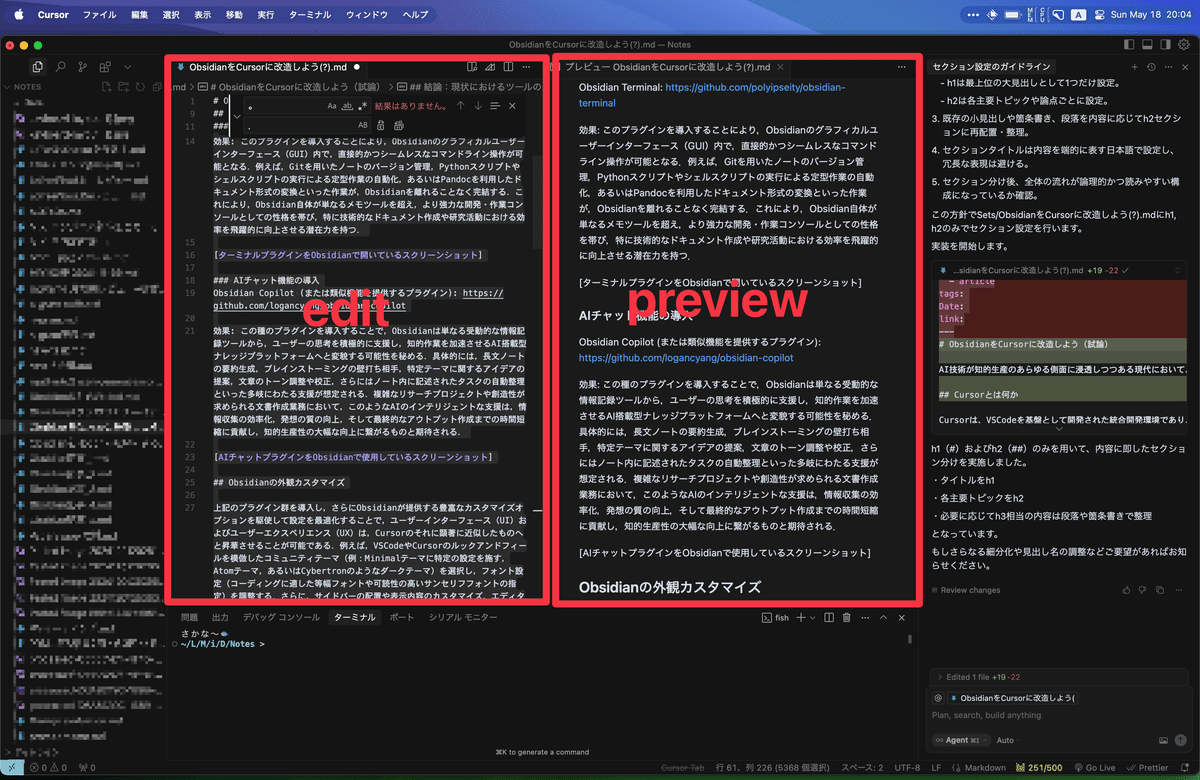Toggle match case in the find widget

(332, 106)
